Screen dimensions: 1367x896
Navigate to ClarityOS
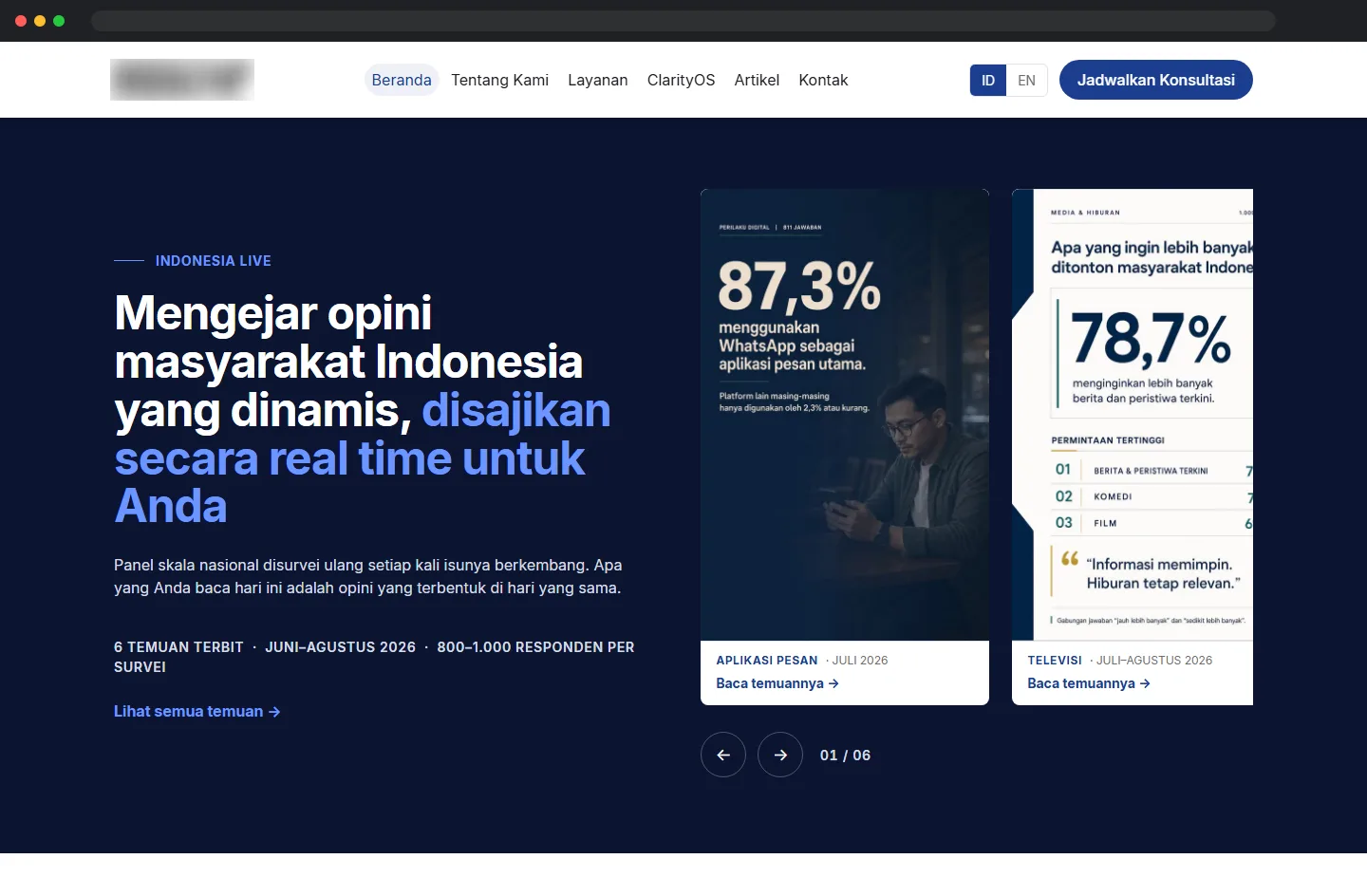[681, 80]
